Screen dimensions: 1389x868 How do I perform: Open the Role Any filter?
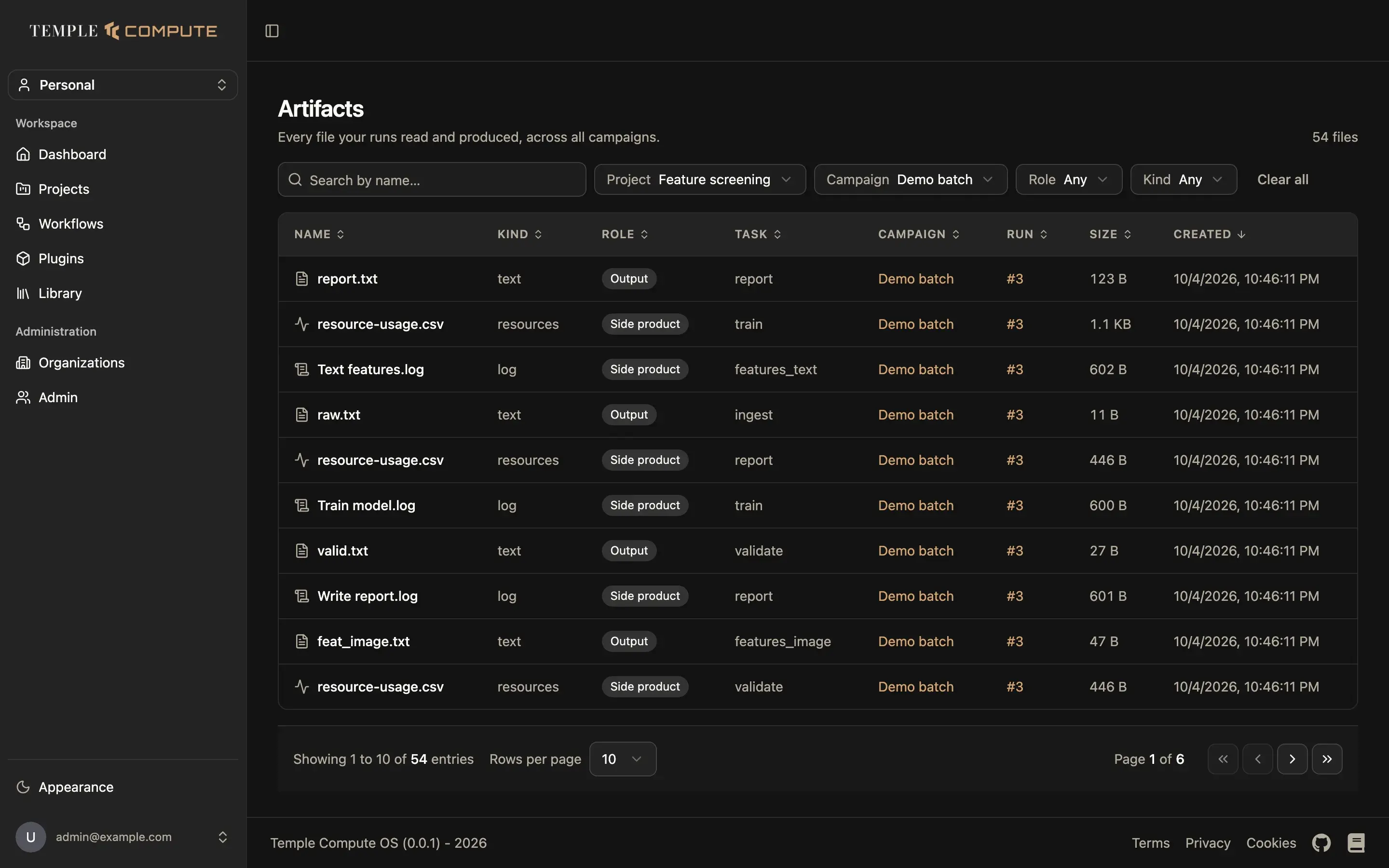coord(1069,180)
